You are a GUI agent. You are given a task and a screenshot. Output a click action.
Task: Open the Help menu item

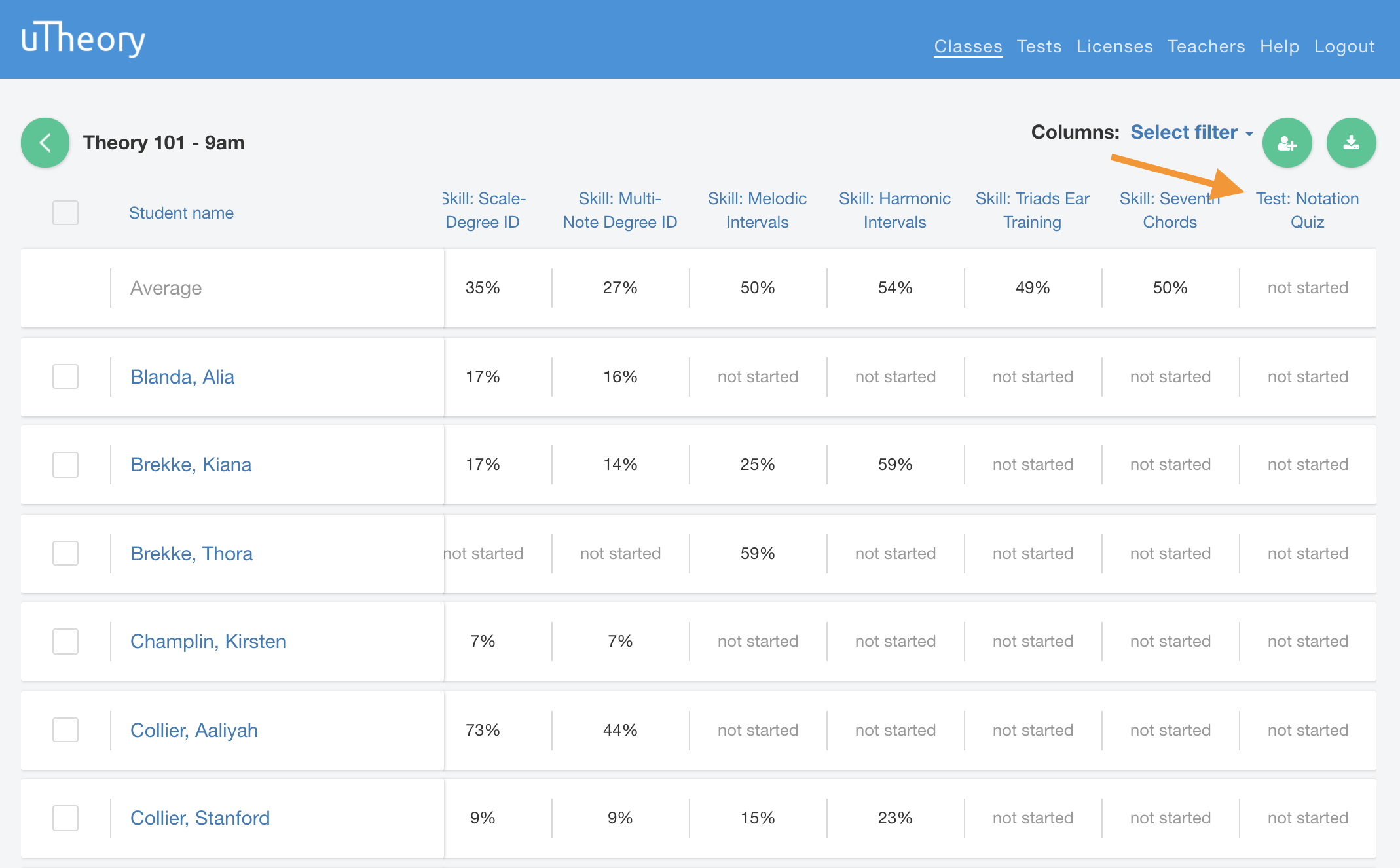[x=1280, y=46]
